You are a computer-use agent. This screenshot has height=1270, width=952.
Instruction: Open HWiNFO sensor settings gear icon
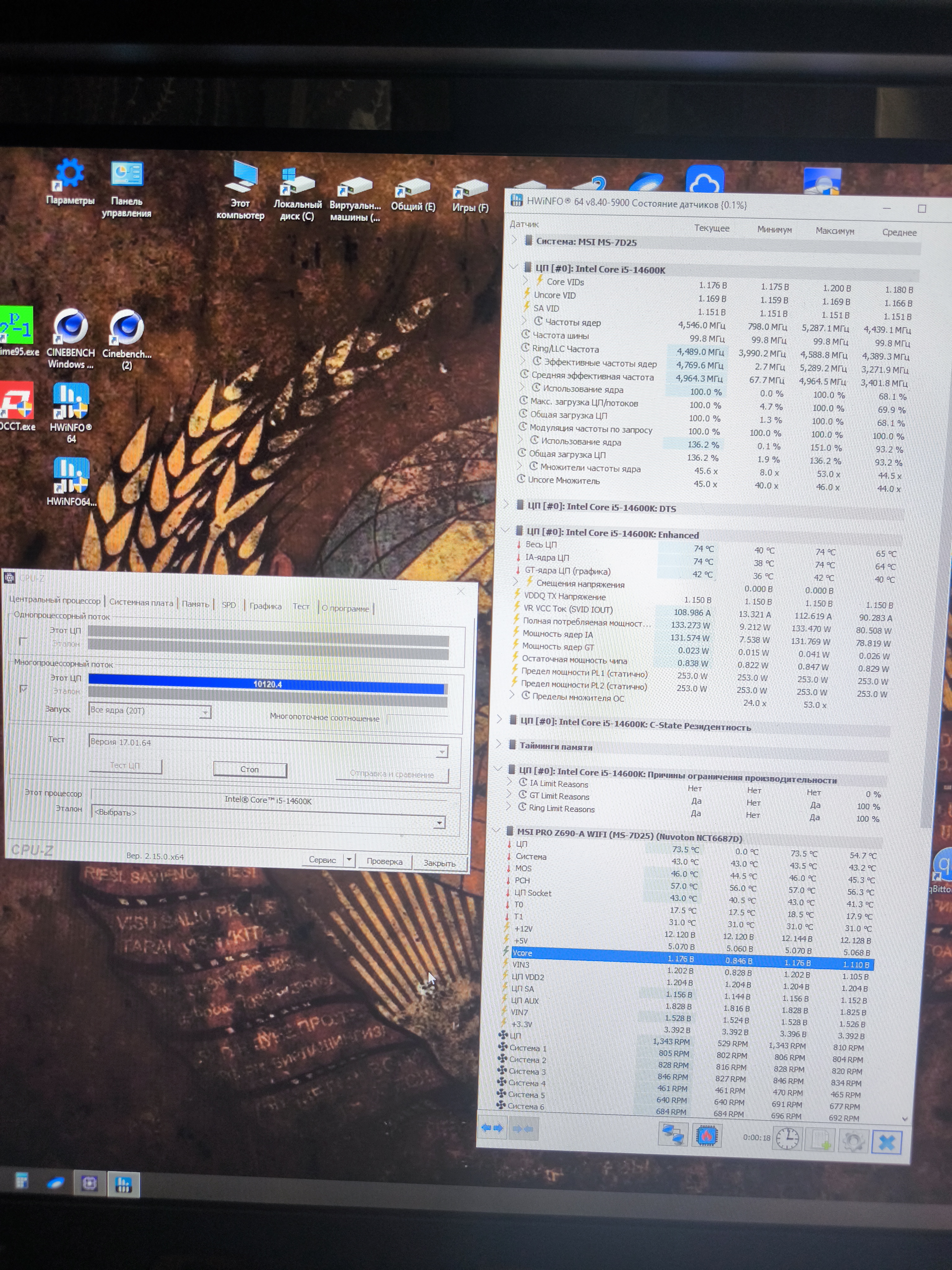[853, 1141]
